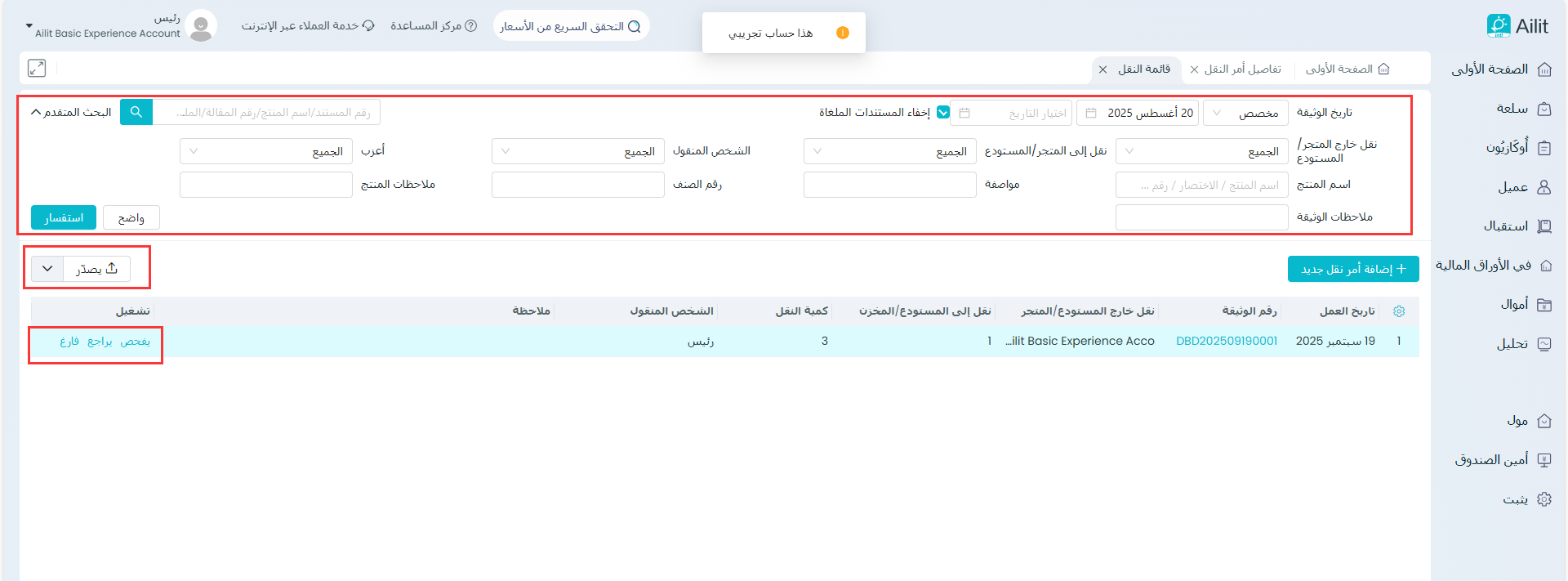Click the استفسار query button
This screenshot has height=581, width=1568.
(64, 217)
